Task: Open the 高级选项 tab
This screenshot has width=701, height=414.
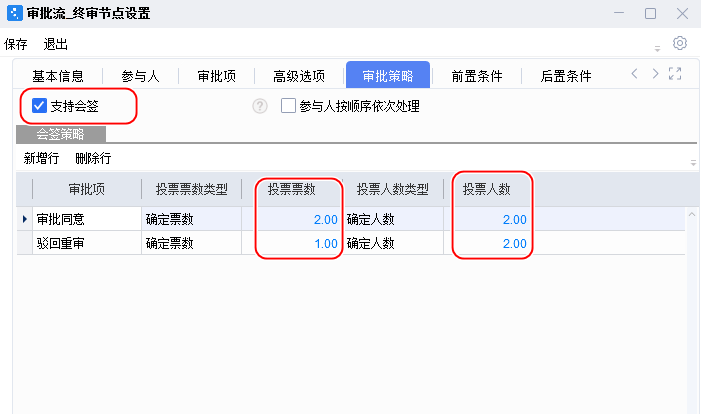Action: [x=298, y=76]
